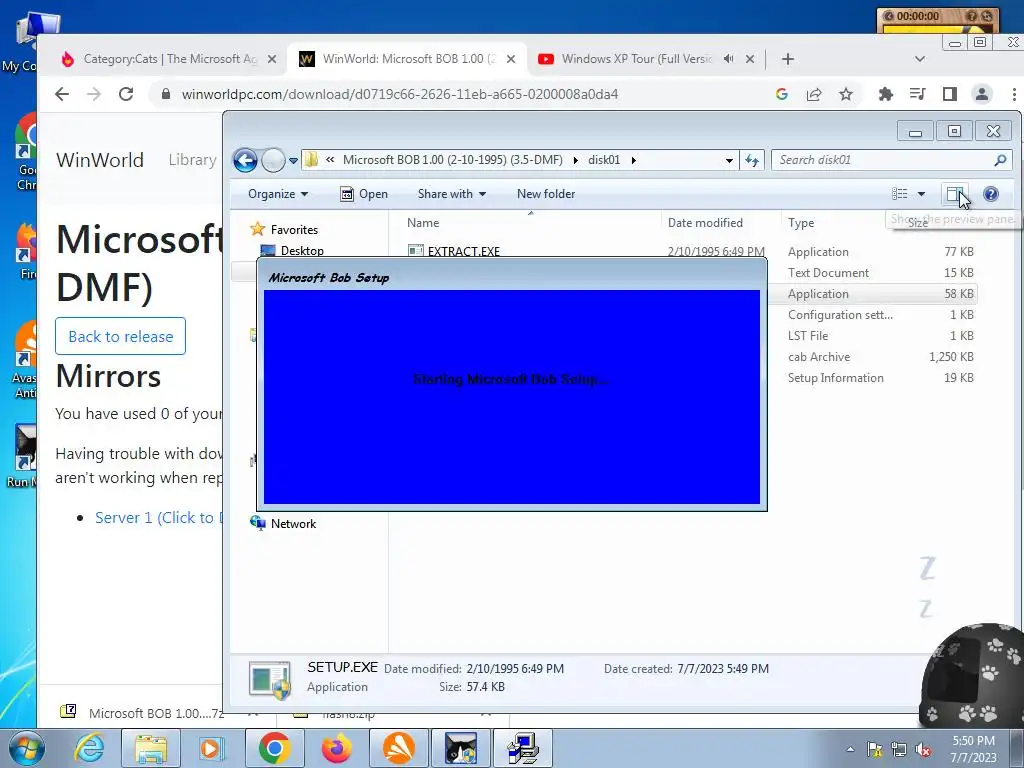Show hidden tray icons arrow

pos(850,749)
